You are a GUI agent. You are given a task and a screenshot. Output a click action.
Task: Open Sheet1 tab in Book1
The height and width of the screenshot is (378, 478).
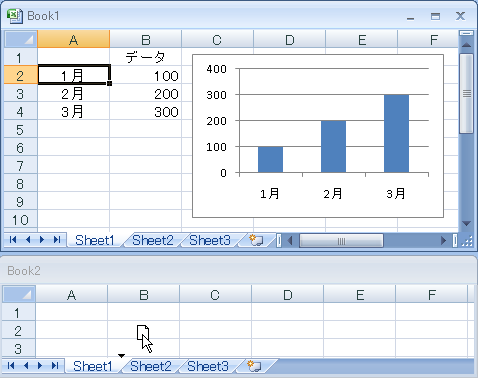coord(95,240)
